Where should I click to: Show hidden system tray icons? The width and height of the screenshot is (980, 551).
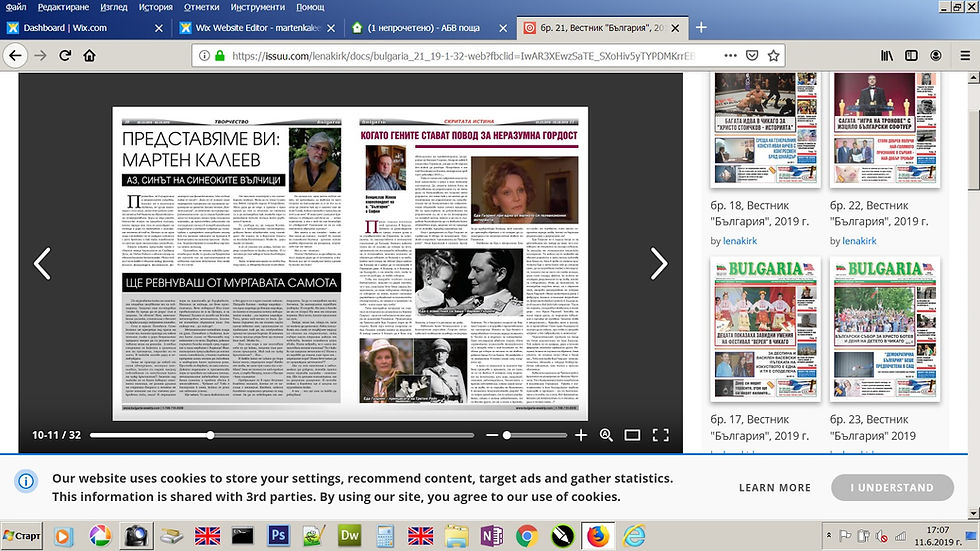(x=829, y=535)
